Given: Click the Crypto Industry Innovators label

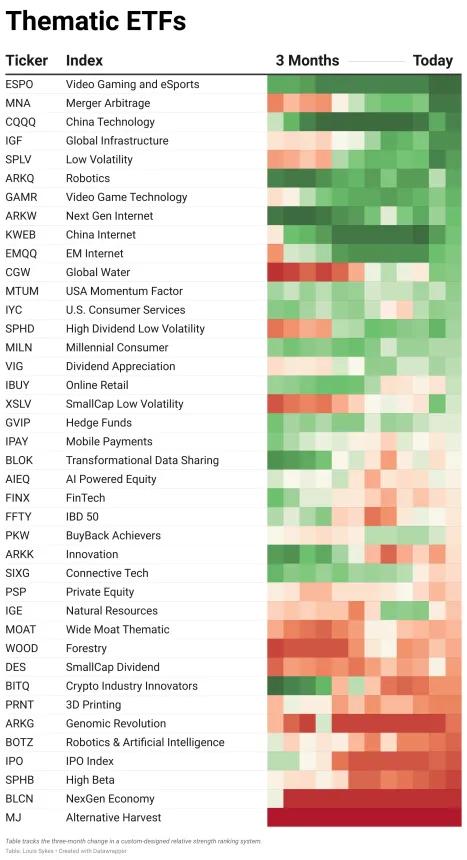Looking at the screenshot, I should tap(132, 686).
